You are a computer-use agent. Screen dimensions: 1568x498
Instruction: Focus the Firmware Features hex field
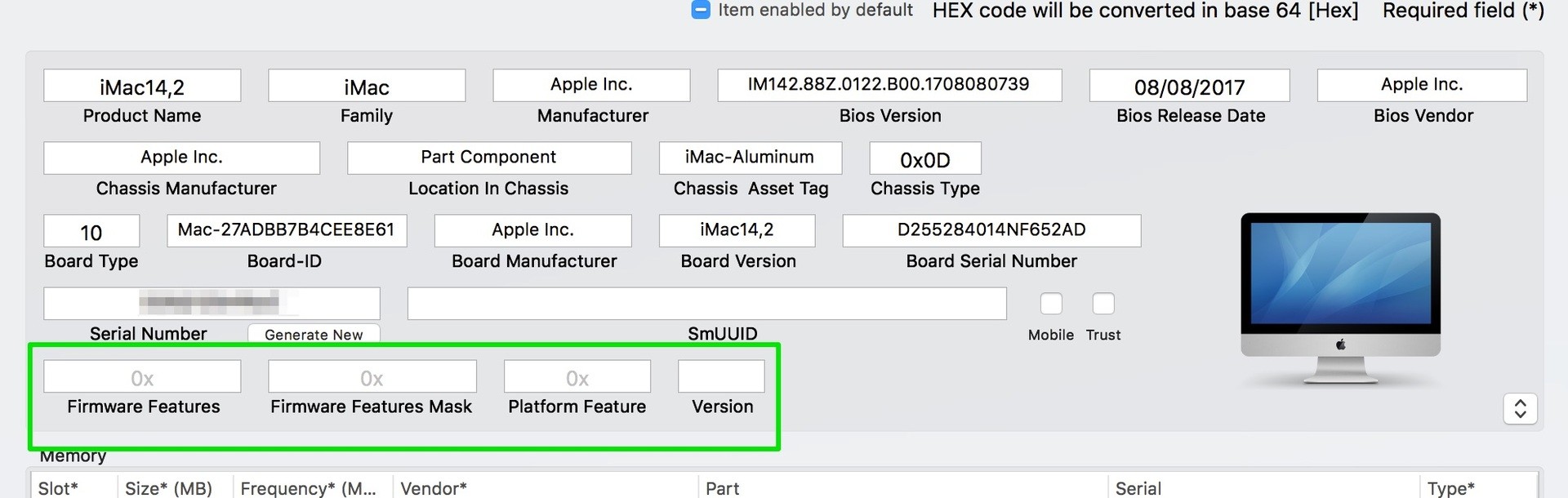(x=142, y=377)
